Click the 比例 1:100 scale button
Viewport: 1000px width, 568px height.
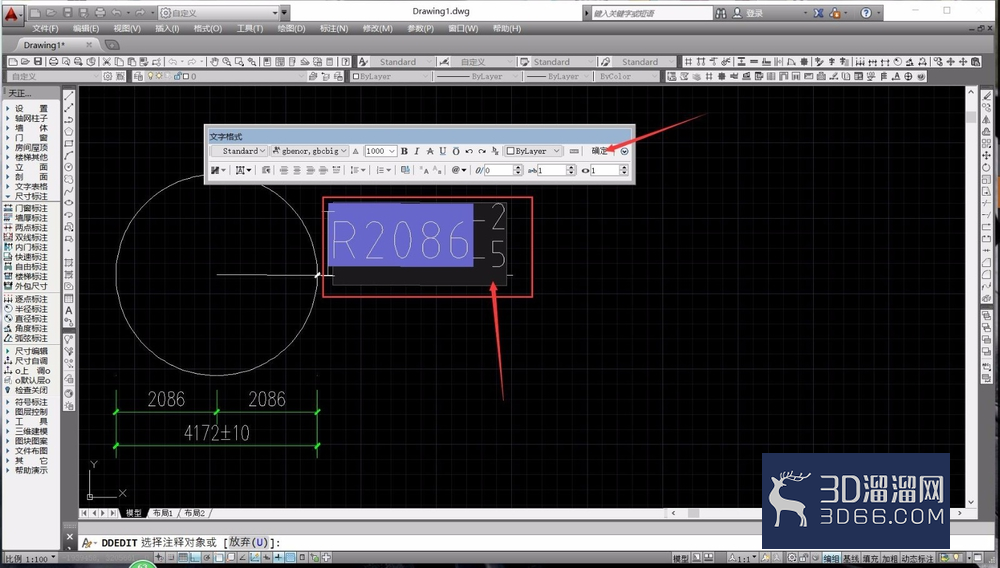tap(30, 559)
